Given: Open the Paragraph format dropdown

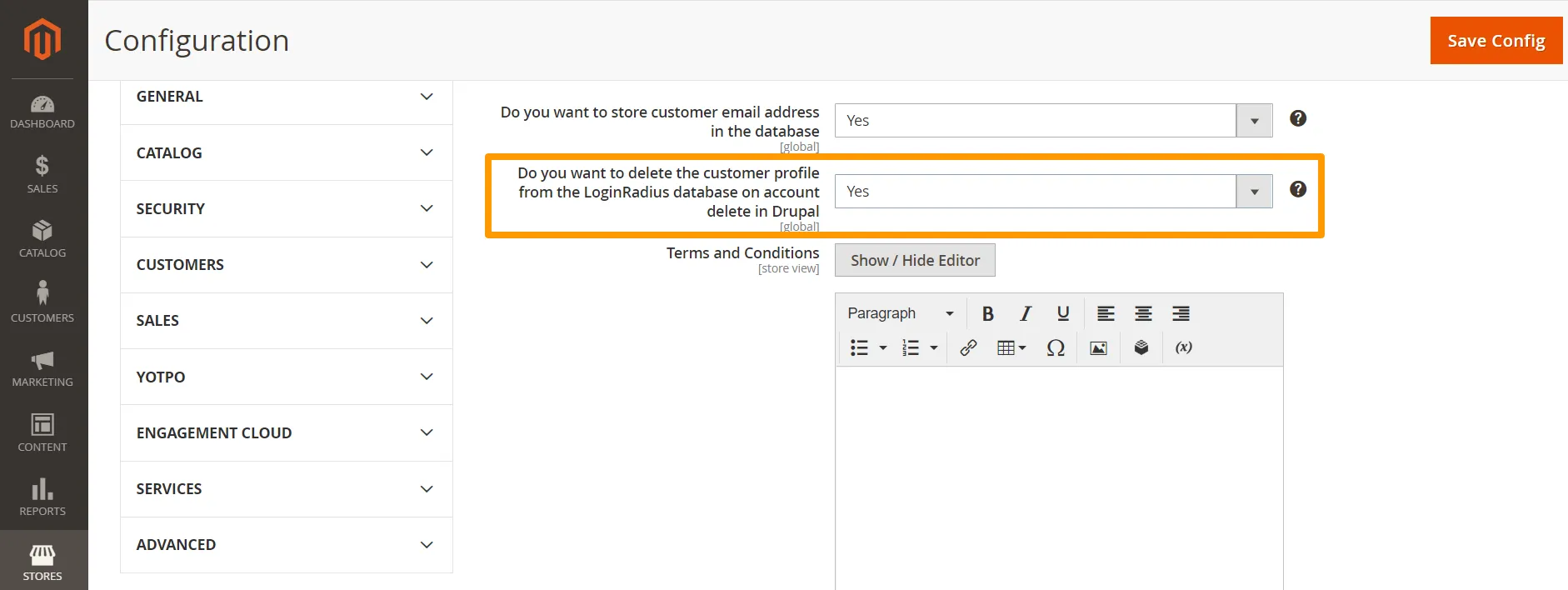Looking at the screenshot, I should click(x=900, y=313).
